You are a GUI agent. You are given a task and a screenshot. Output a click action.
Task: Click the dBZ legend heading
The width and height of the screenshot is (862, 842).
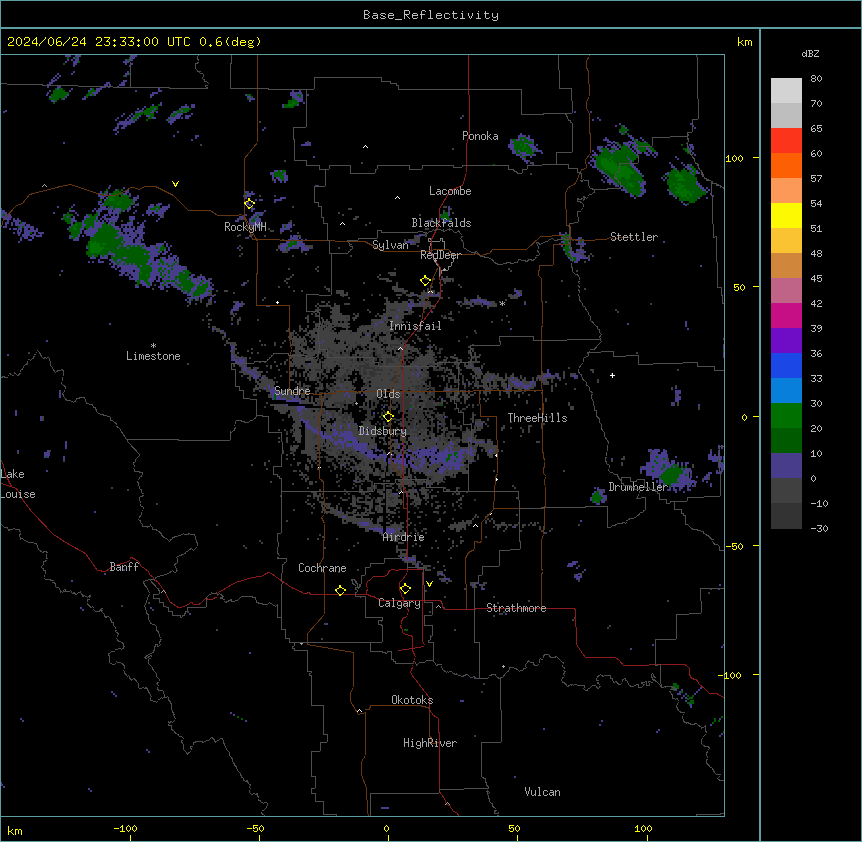pos(810,53)
